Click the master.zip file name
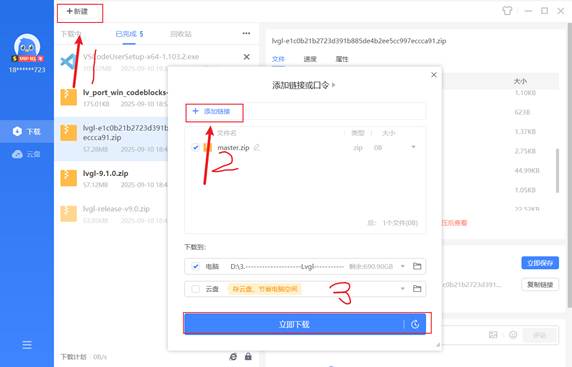The width and height of the screenshot is (572, 367). tap(233, 148)
